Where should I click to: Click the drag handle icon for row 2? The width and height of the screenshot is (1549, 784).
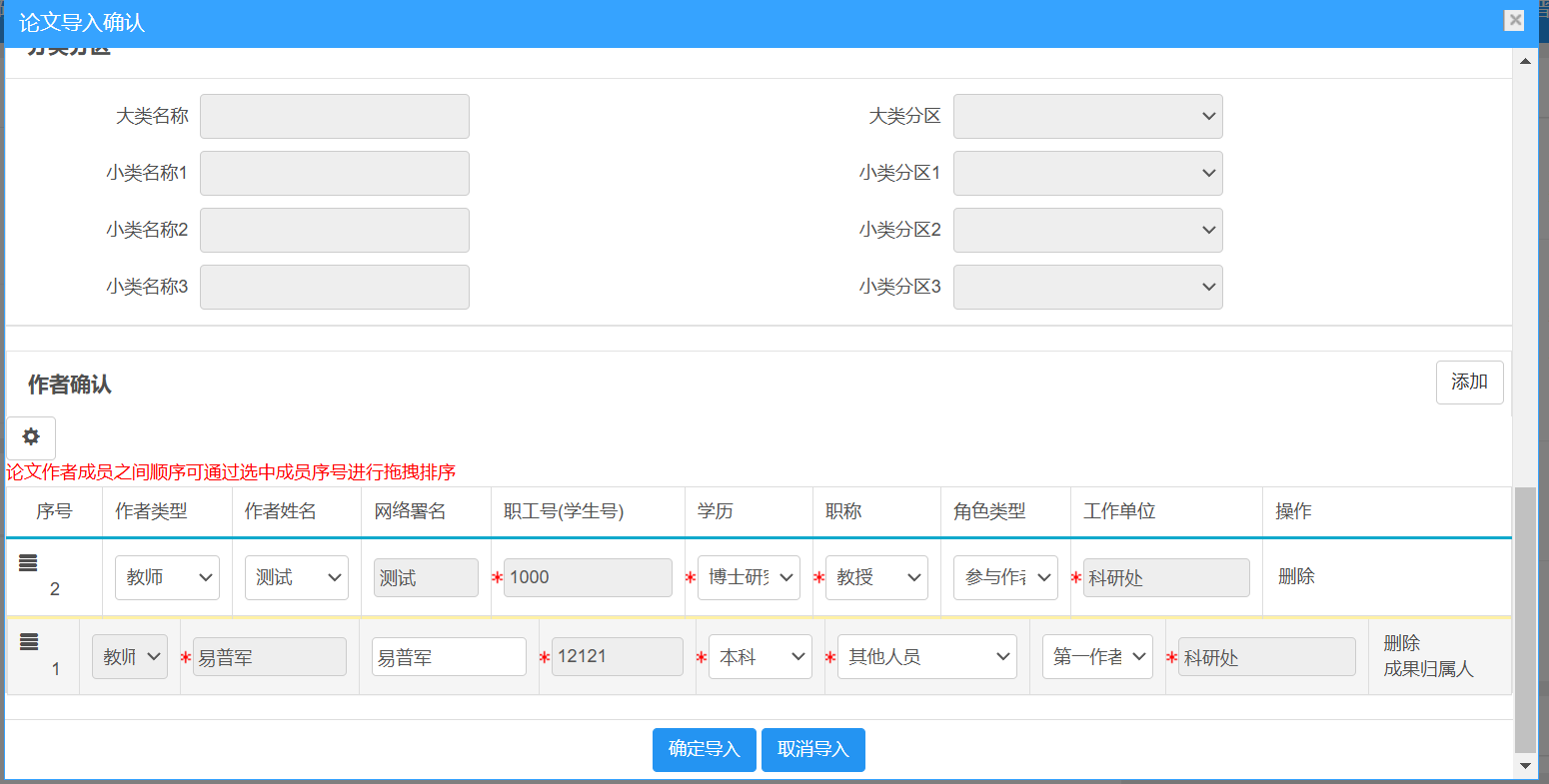[28, 563]
